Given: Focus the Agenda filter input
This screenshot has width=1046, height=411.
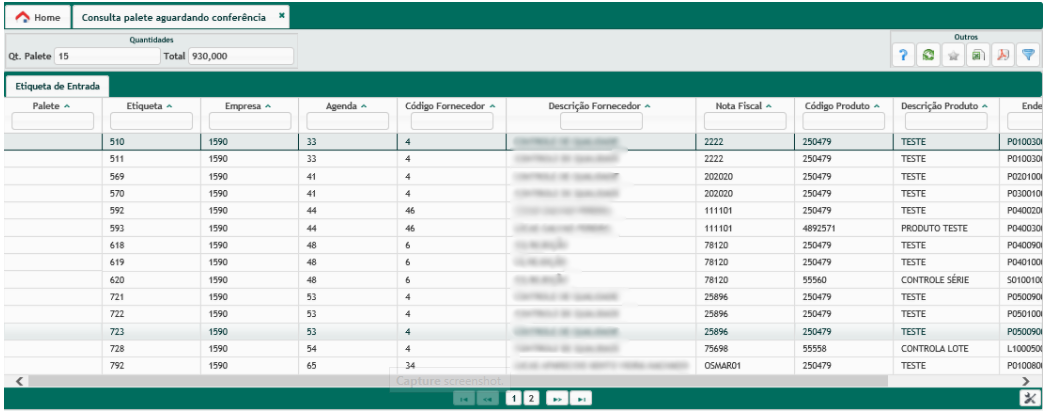Looking at the screenshot, I should 348,121.
